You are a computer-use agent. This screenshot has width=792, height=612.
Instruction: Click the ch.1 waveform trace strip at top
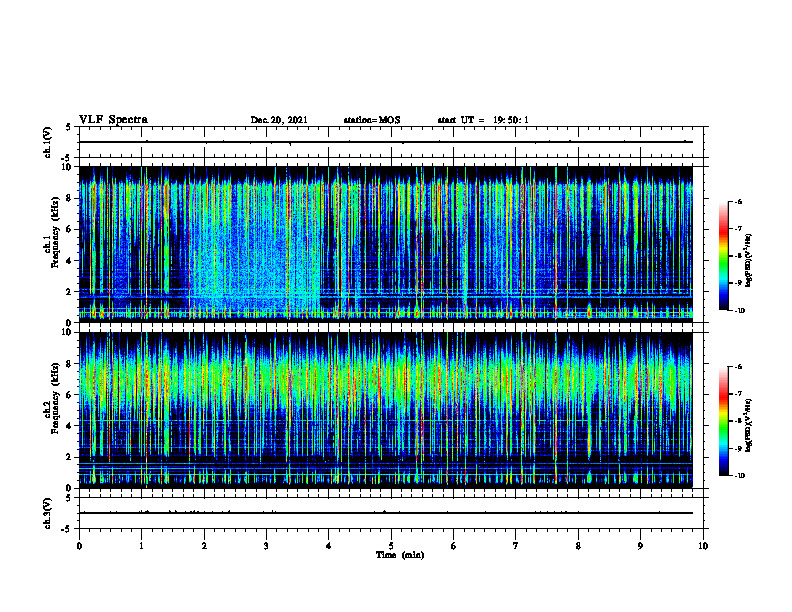click(x=393, y=142)
